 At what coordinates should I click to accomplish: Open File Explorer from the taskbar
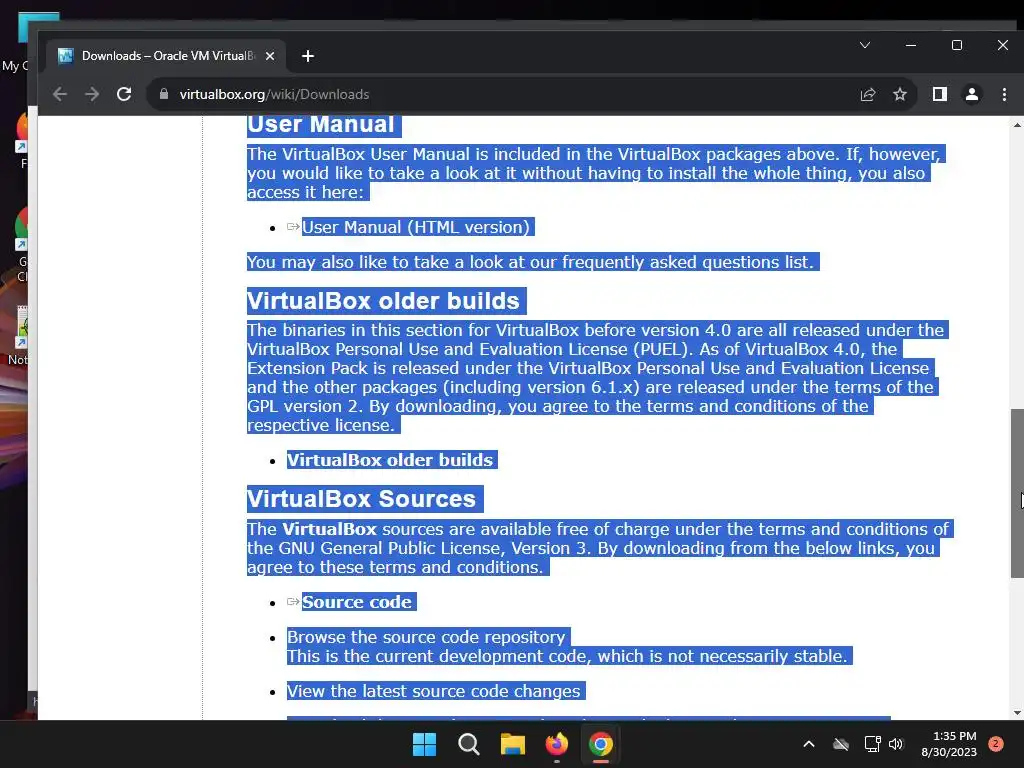[513, 744]
